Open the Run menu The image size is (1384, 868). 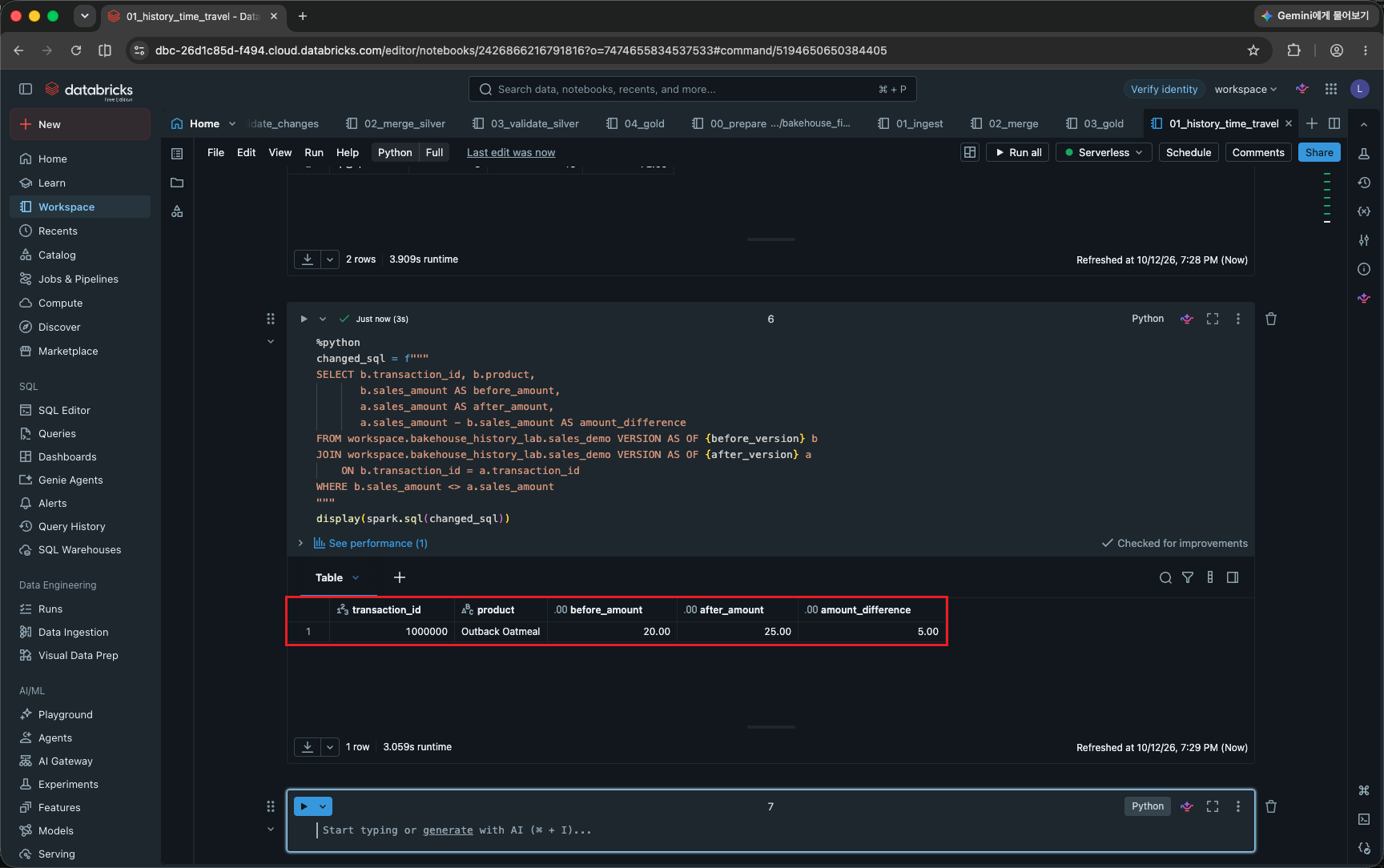(314, 152)
